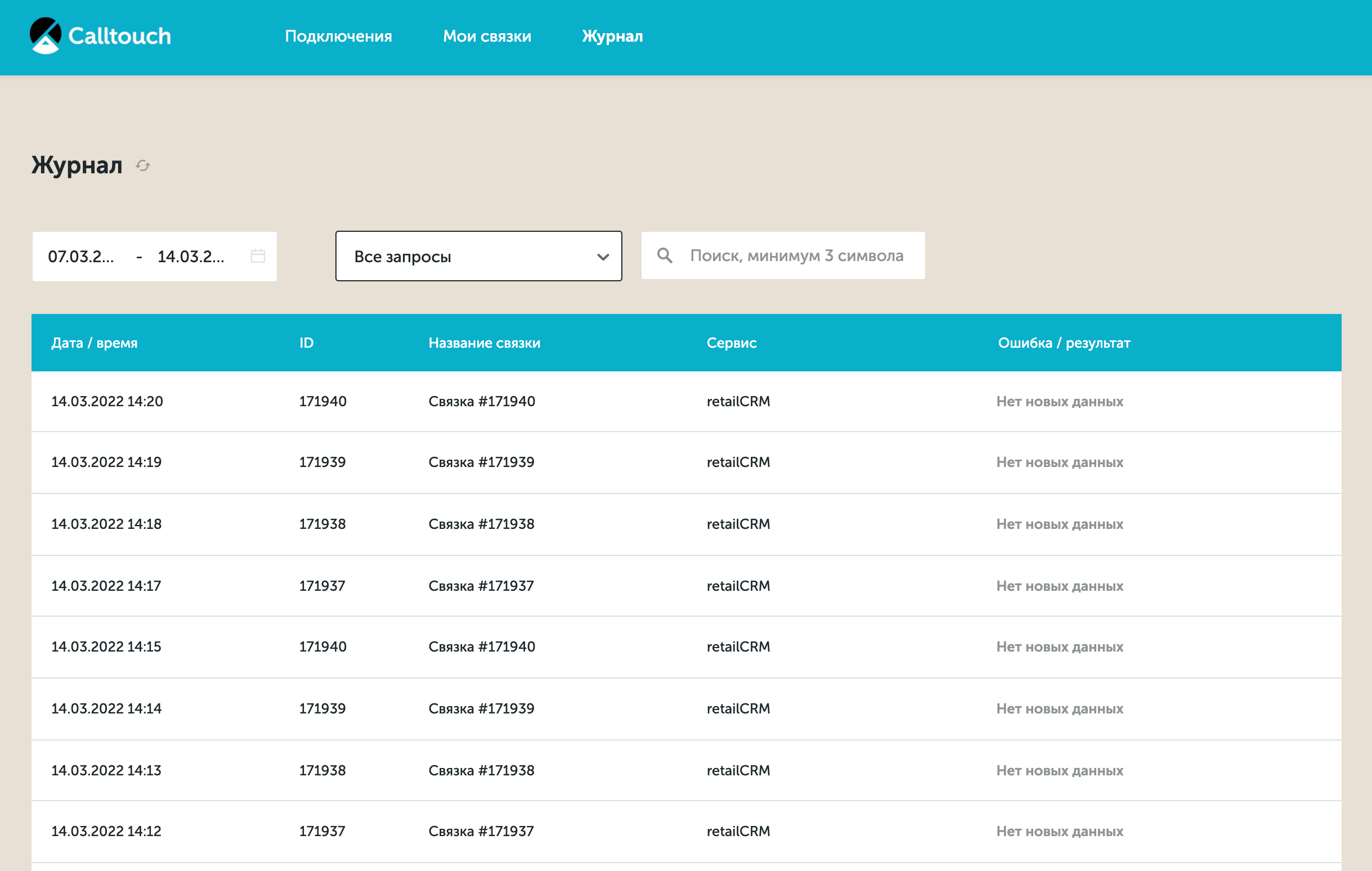Click 'retailCRM' in the 14:20 row
Viewport: 1372px width, 871px height.
tap(738, 402)
